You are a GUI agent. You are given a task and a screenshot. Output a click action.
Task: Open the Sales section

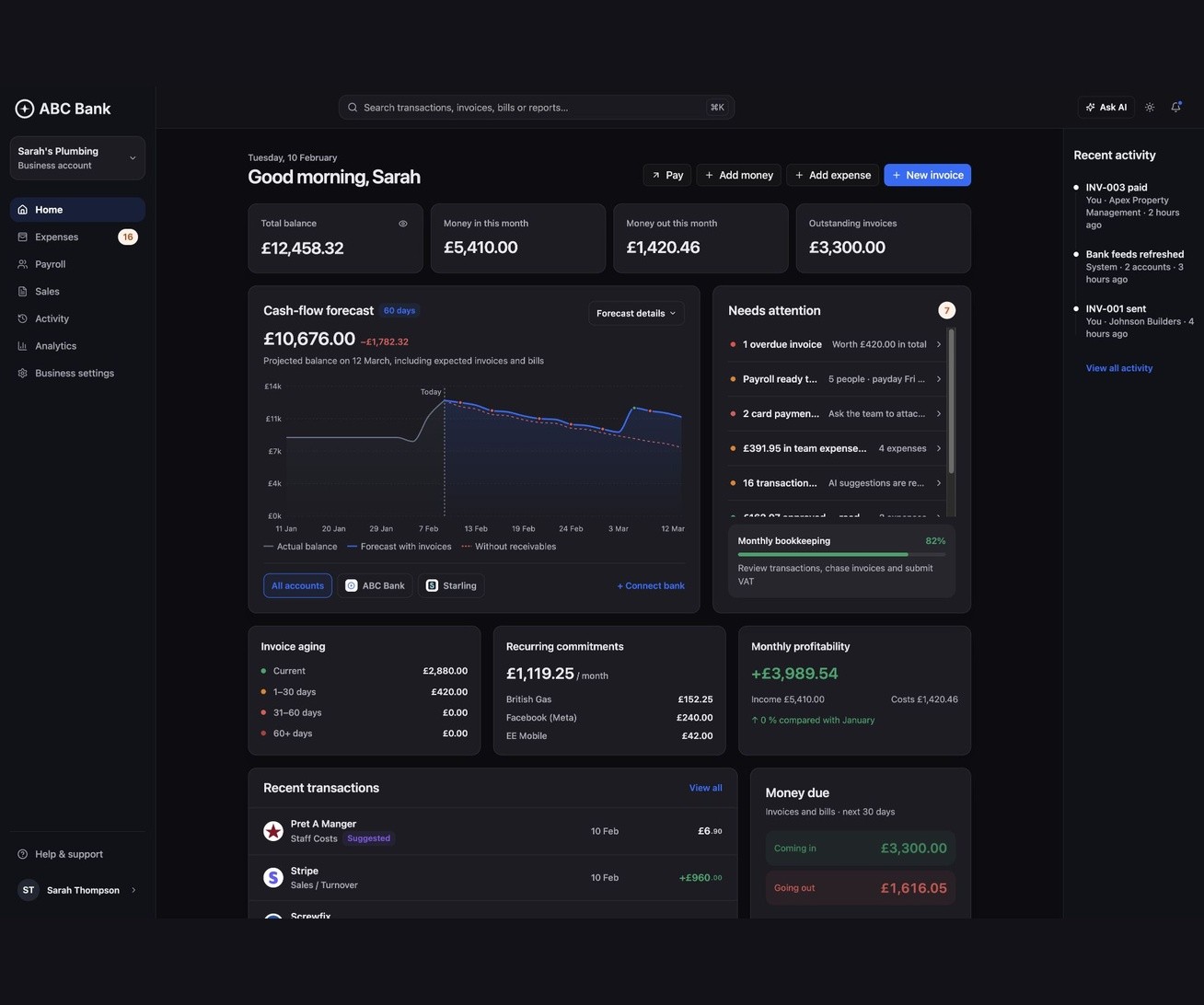click(77, 292)
